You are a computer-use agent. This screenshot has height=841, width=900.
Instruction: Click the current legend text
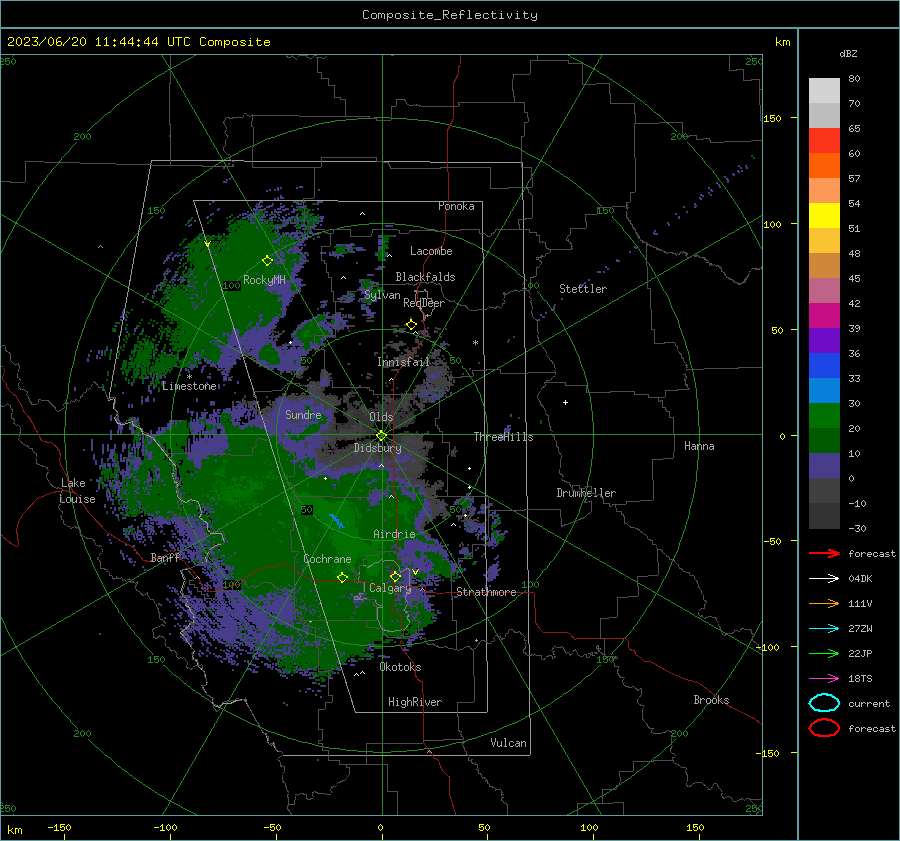tap(869, 704)
